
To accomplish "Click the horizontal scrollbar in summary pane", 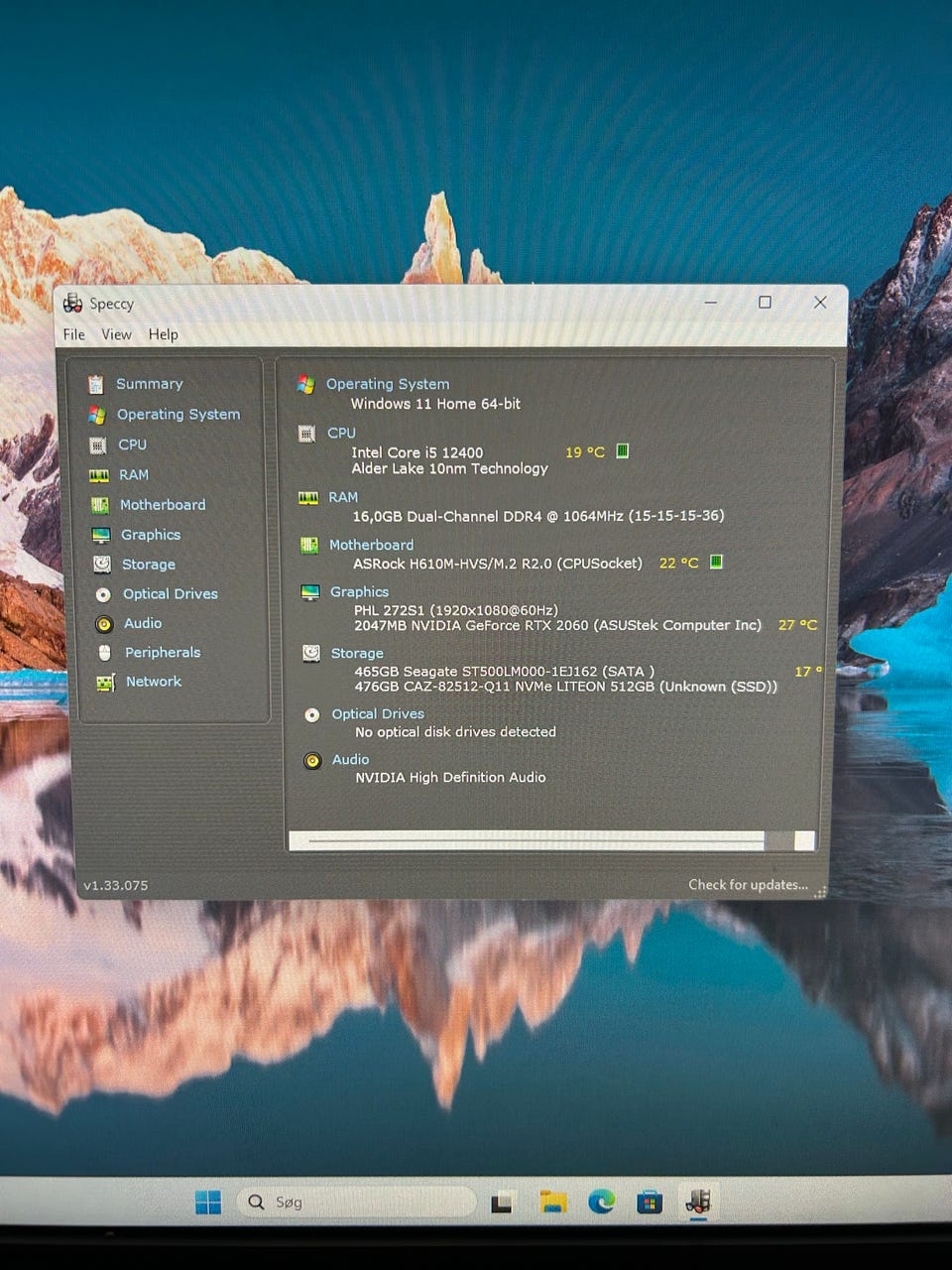I will pos(535,840).
